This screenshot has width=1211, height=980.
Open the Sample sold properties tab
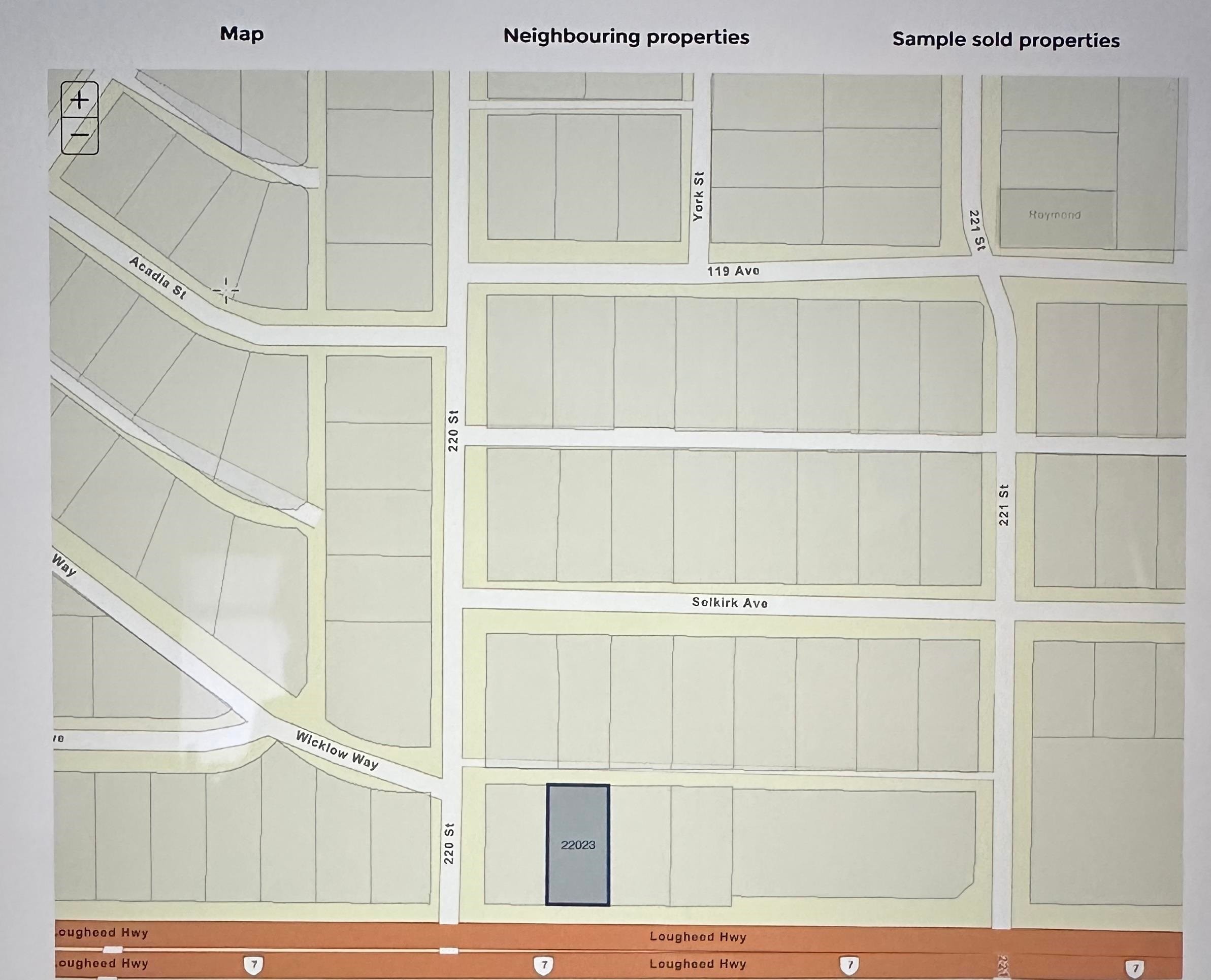click(x=1005, y=40)
